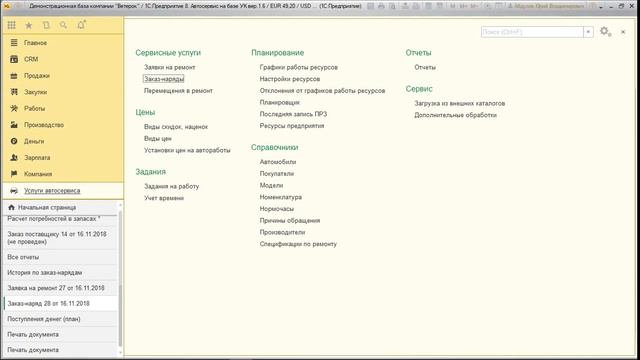Screen dimensions: 640x360
Task: Open Дополнительные обработки link
Action: [456, 115]
